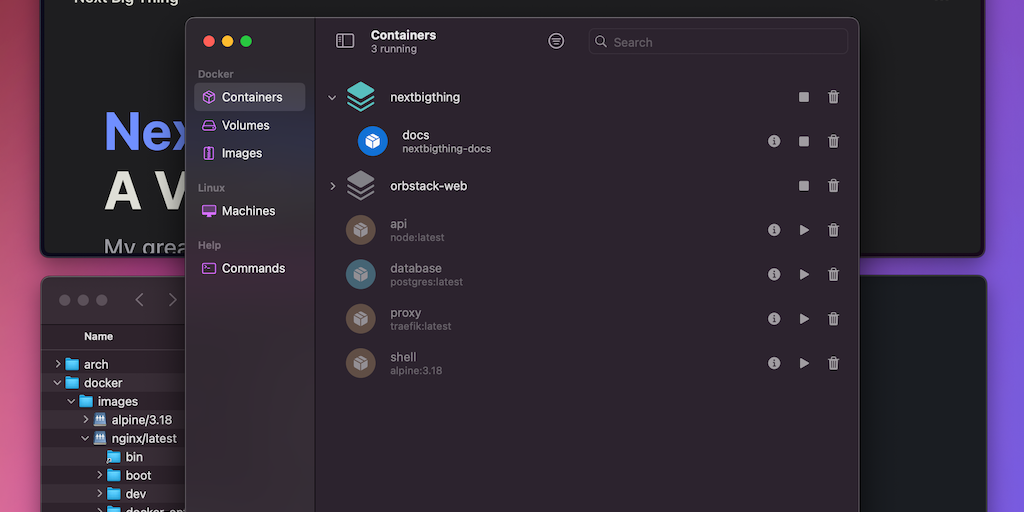Image resolution: width=1024 pixels, height=512 pixels.
Task: Show info for database container
Action: 774,275
